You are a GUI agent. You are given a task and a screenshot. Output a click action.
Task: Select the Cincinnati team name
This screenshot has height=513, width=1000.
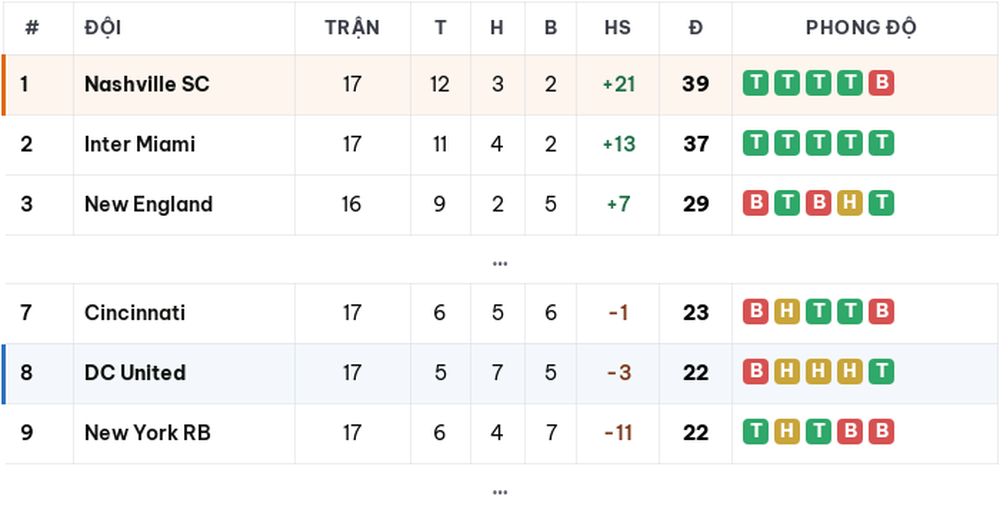(x=135, y=313)
